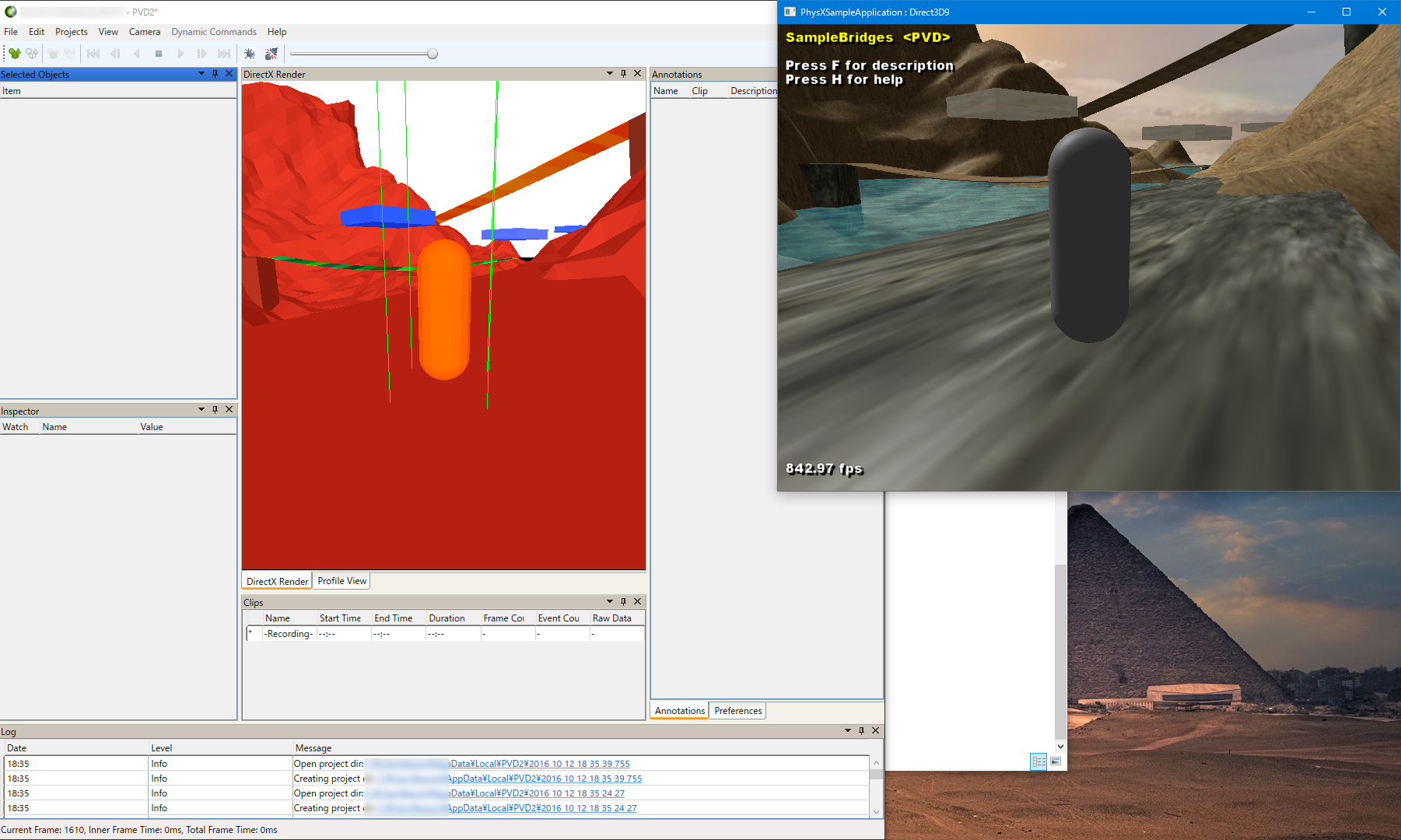The image size is (1401, 840).
Task: Click the play forward icon
Action: 180,53
